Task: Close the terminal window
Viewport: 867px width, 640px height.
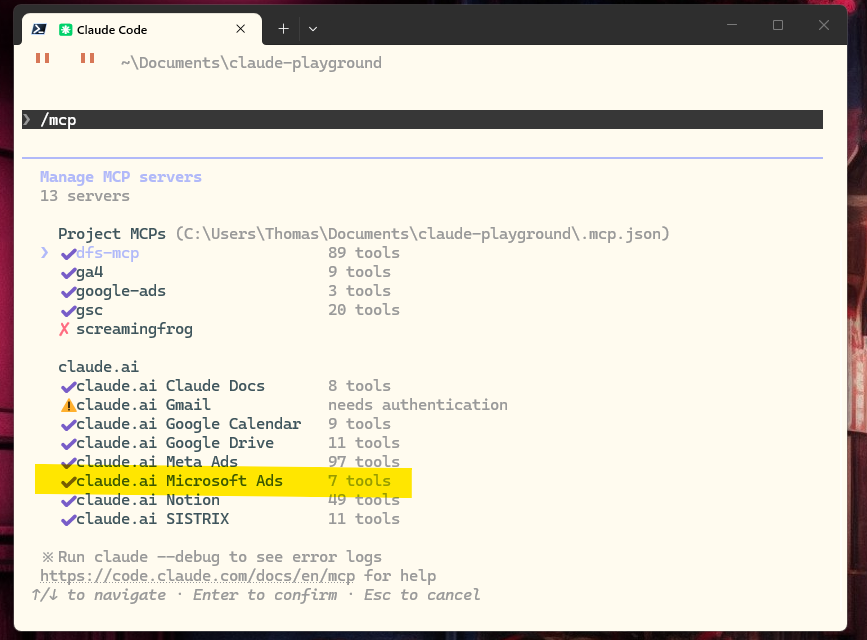Action: 824,25
